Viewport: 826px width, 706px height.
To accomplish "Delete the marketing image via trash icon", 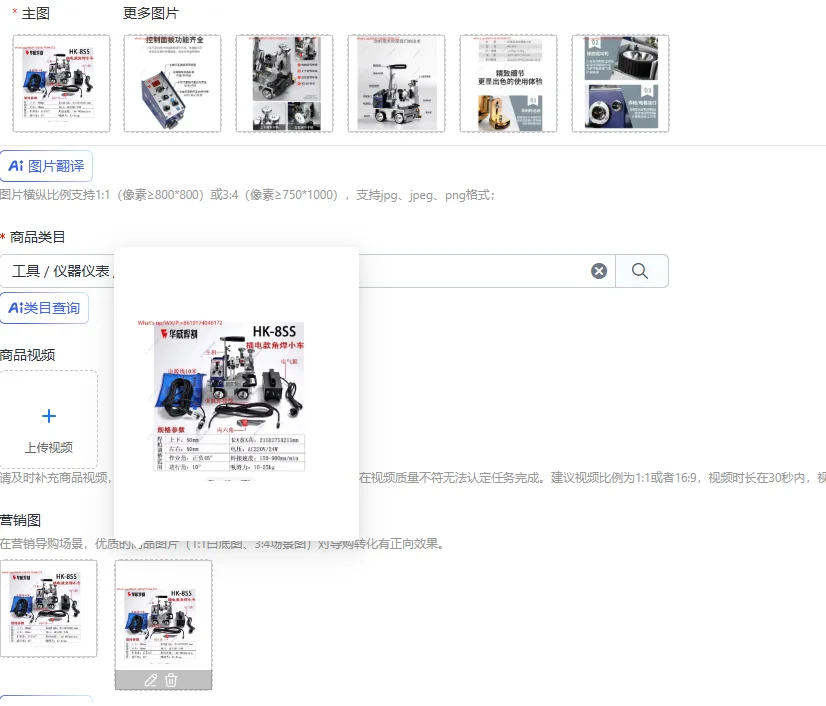I will pos(171,680).
